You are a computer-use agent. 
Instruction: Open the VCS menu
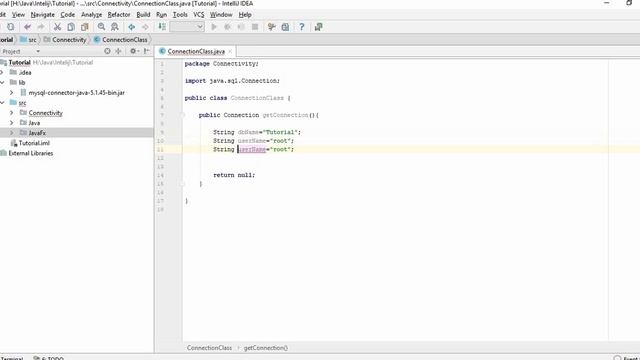199,15
